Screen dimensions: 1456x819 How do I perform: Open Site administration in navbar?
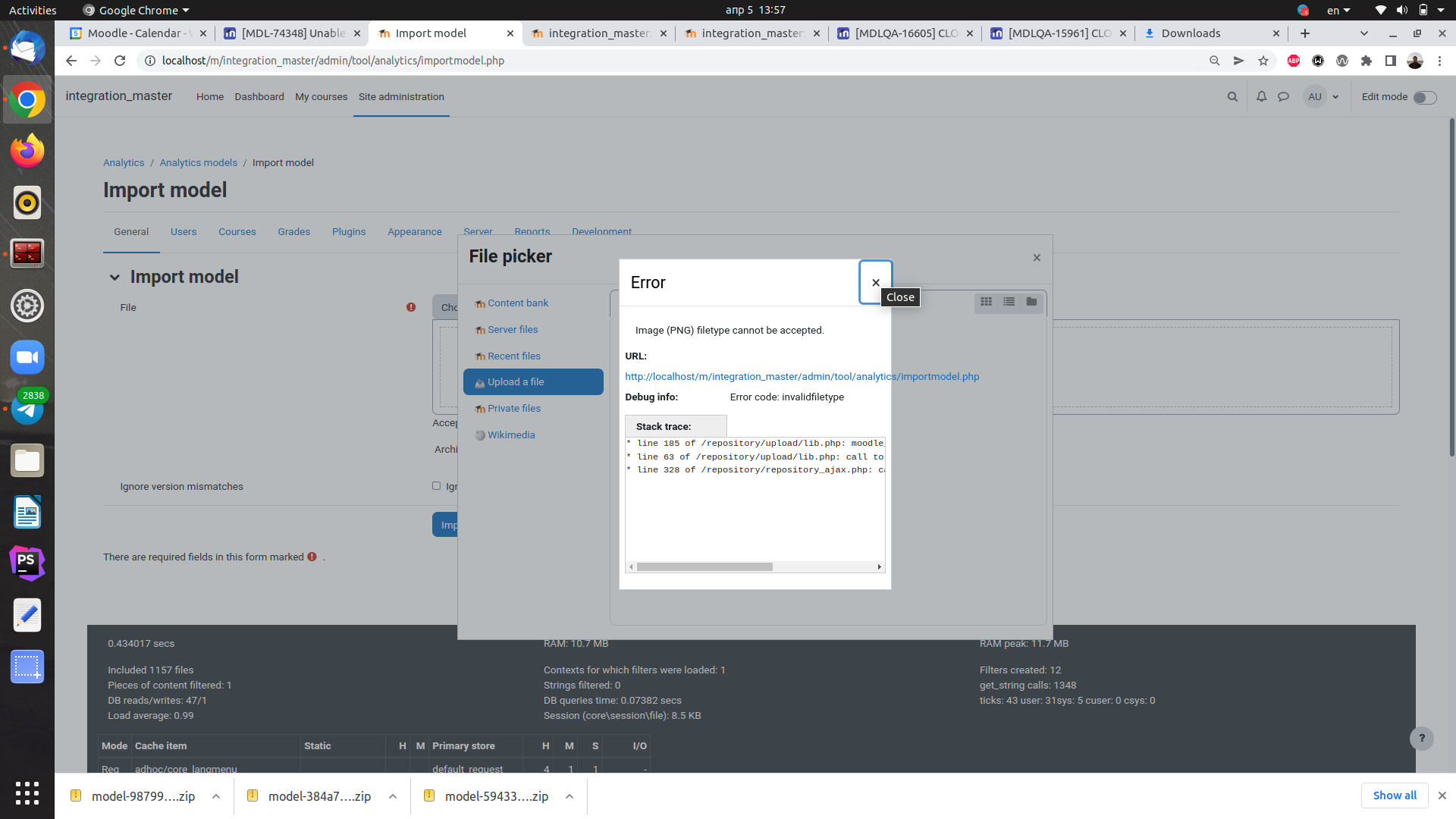click(401, 97)
